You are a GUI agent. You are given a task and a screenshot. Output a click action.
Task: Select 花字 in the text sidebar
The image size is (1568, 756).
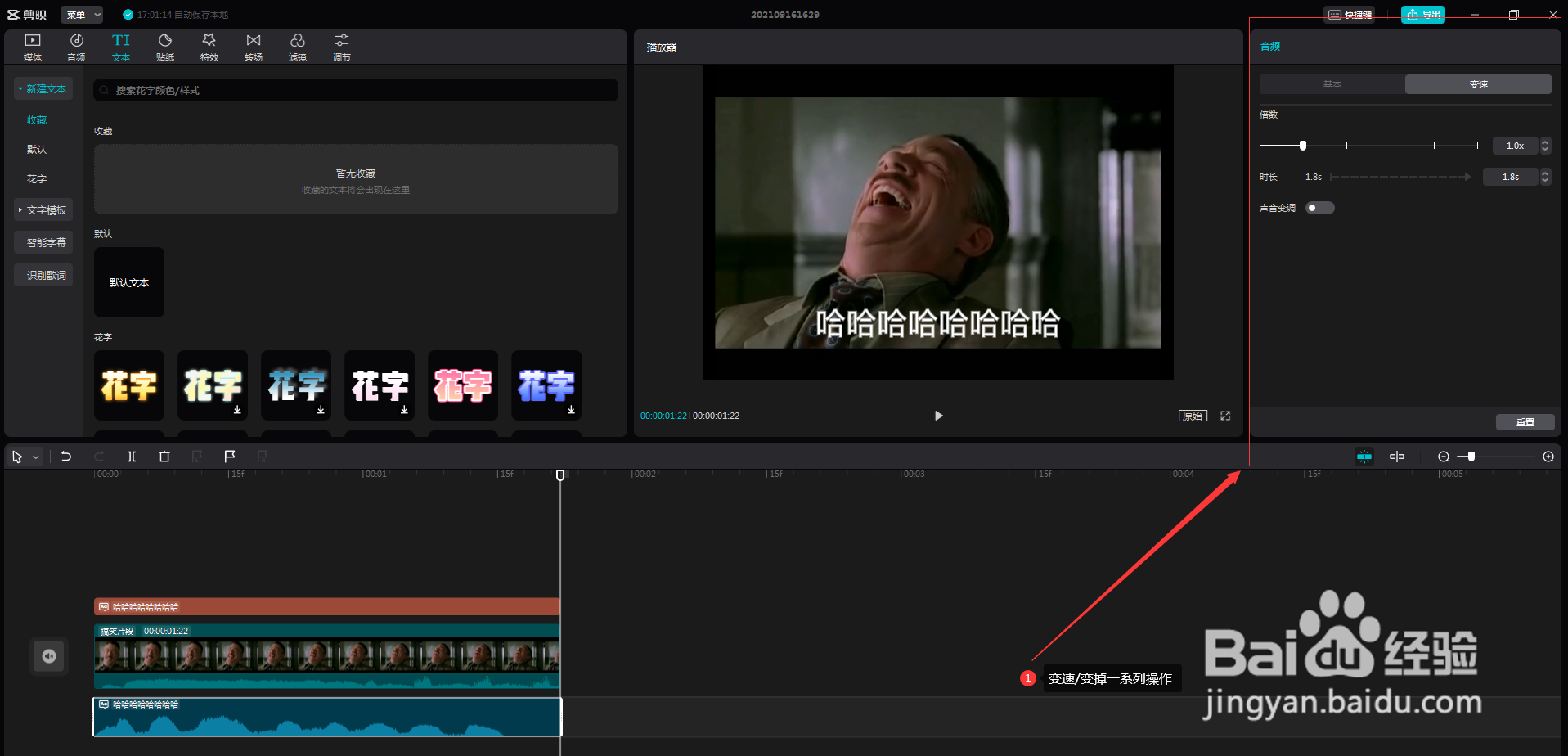37,179
